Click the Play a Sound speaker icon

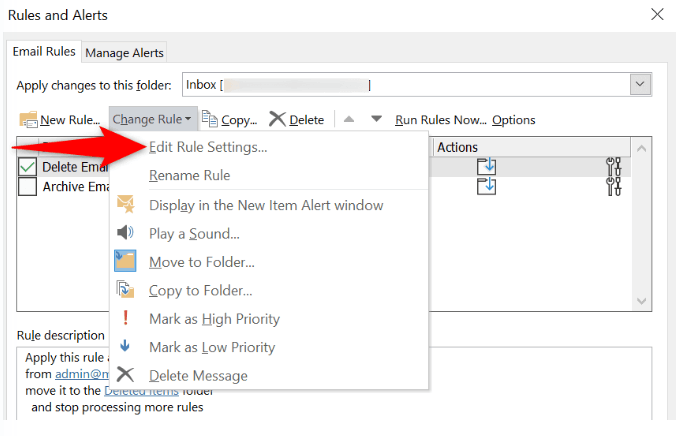pyautogui.click(x=125, y=232)
